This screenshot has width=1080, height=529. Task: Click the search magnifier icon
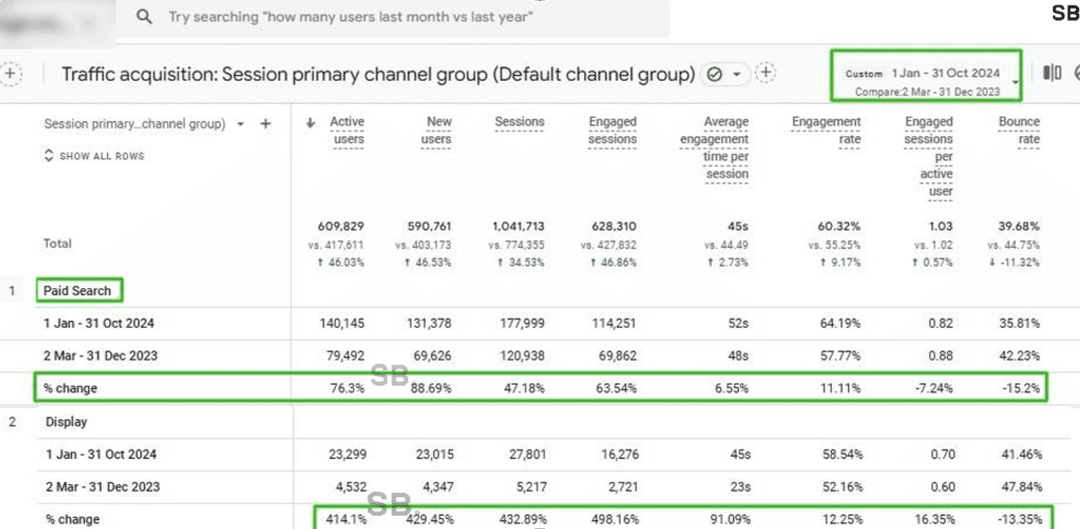click(x=145, y=17)
